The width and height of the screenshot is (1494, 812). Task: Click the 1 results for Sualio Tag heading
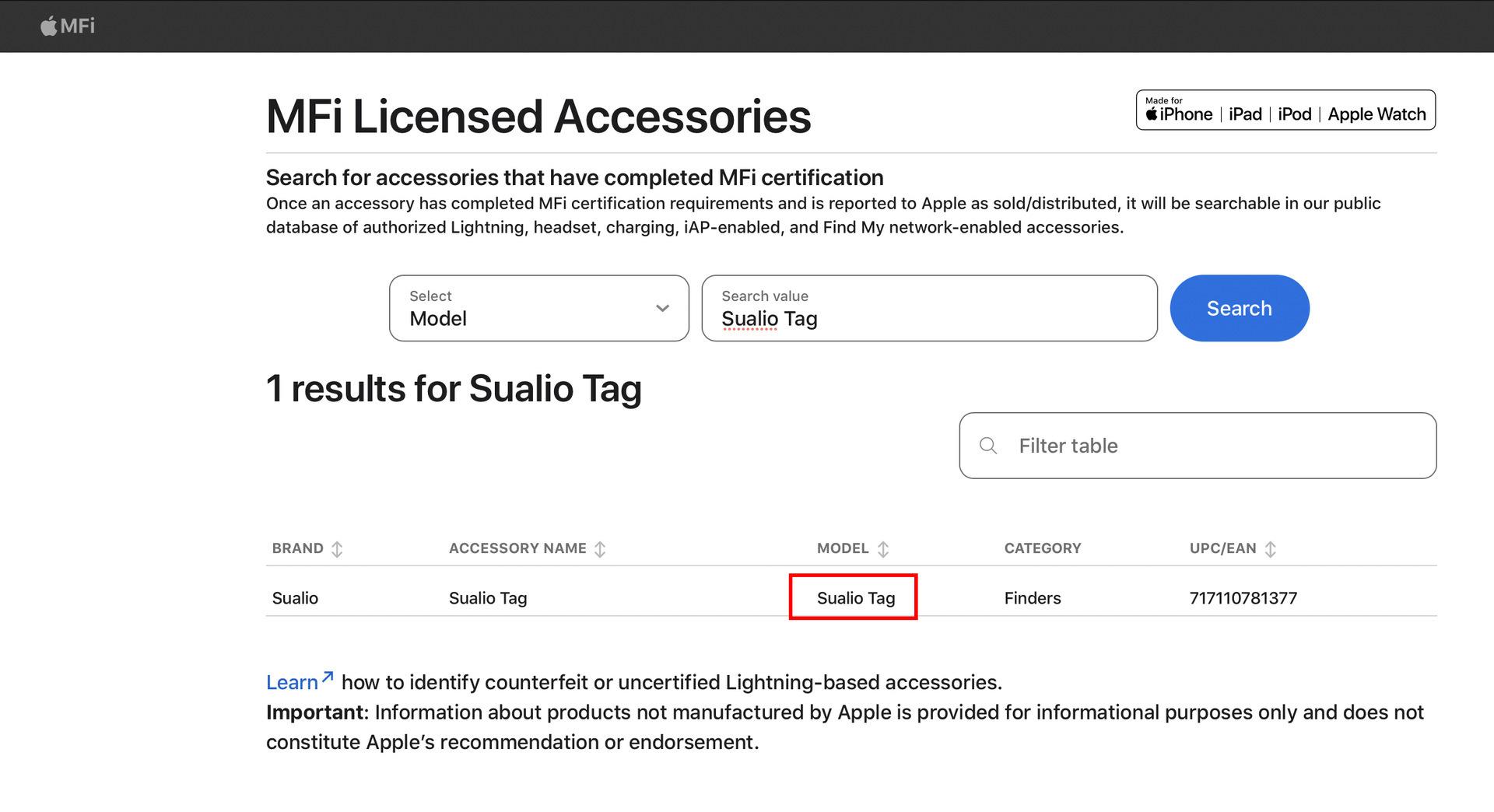pos(454,389)
